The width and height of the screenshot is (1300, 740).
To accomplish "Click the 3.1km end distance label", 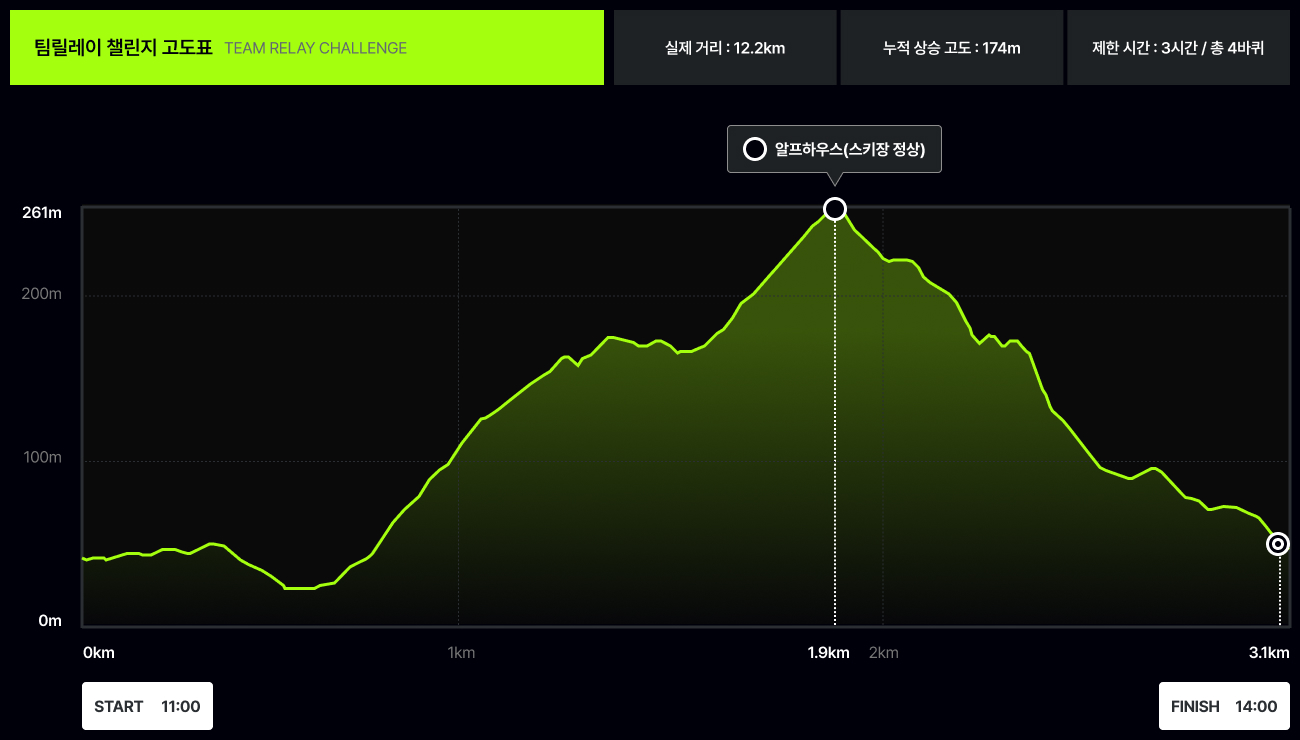I will coord(1269,653).
